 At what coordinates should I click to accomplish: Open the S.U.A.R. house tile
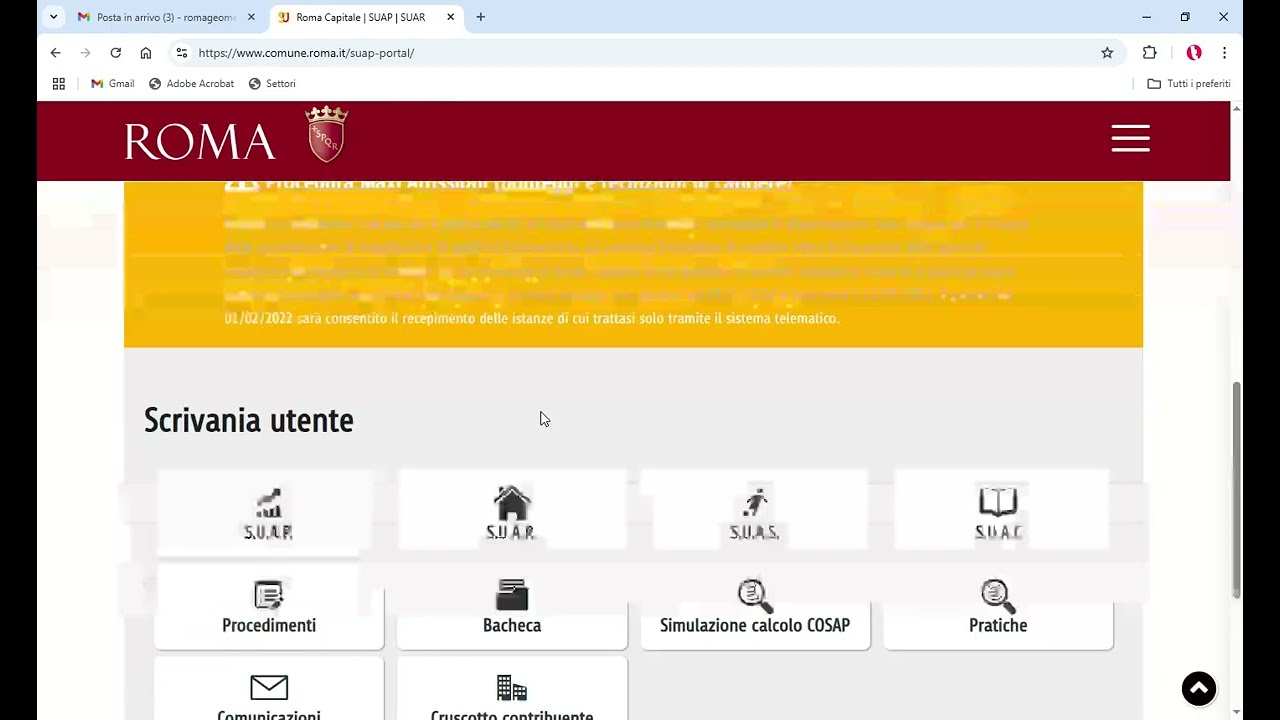tap(511, 512)
